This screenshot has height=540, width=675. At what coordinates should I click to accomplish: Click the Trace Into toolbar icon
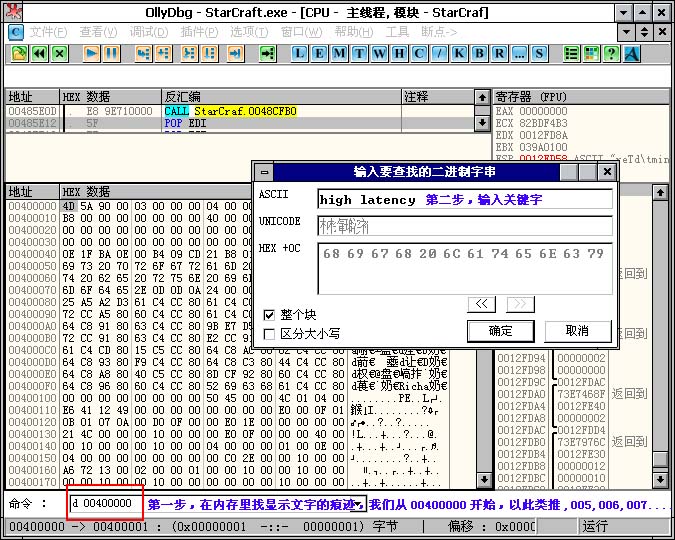click(x=189, y=54)
